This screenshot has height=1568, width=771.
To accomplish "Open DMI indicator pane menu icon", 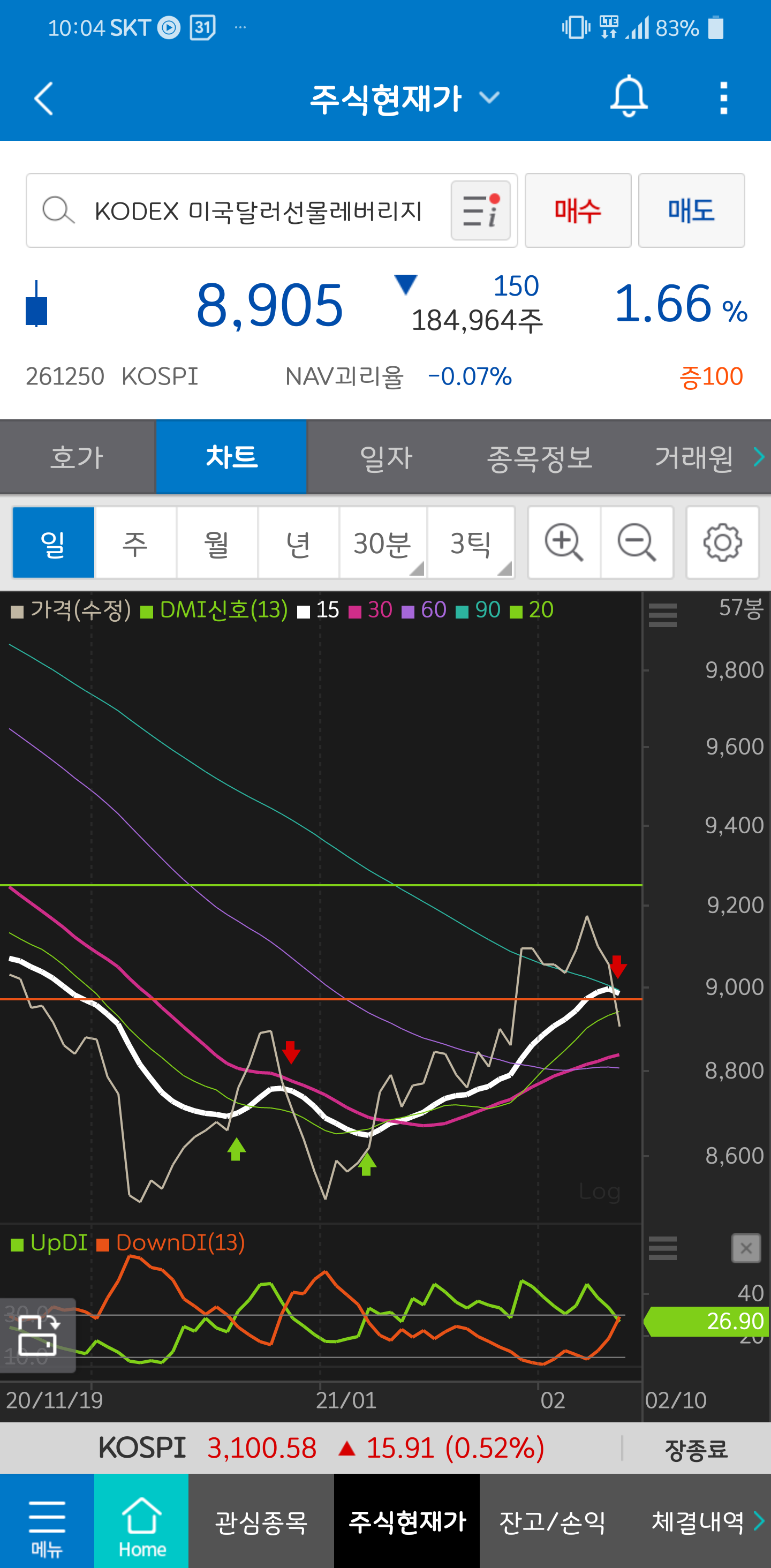I will pos(663,1248).
